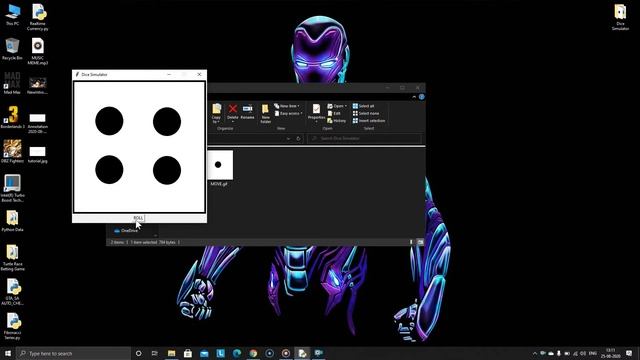The height and width of the screenshot is (360, 640).
Task: Open the notification center icon
Action: pyautogui.click(x=629, y=353)
